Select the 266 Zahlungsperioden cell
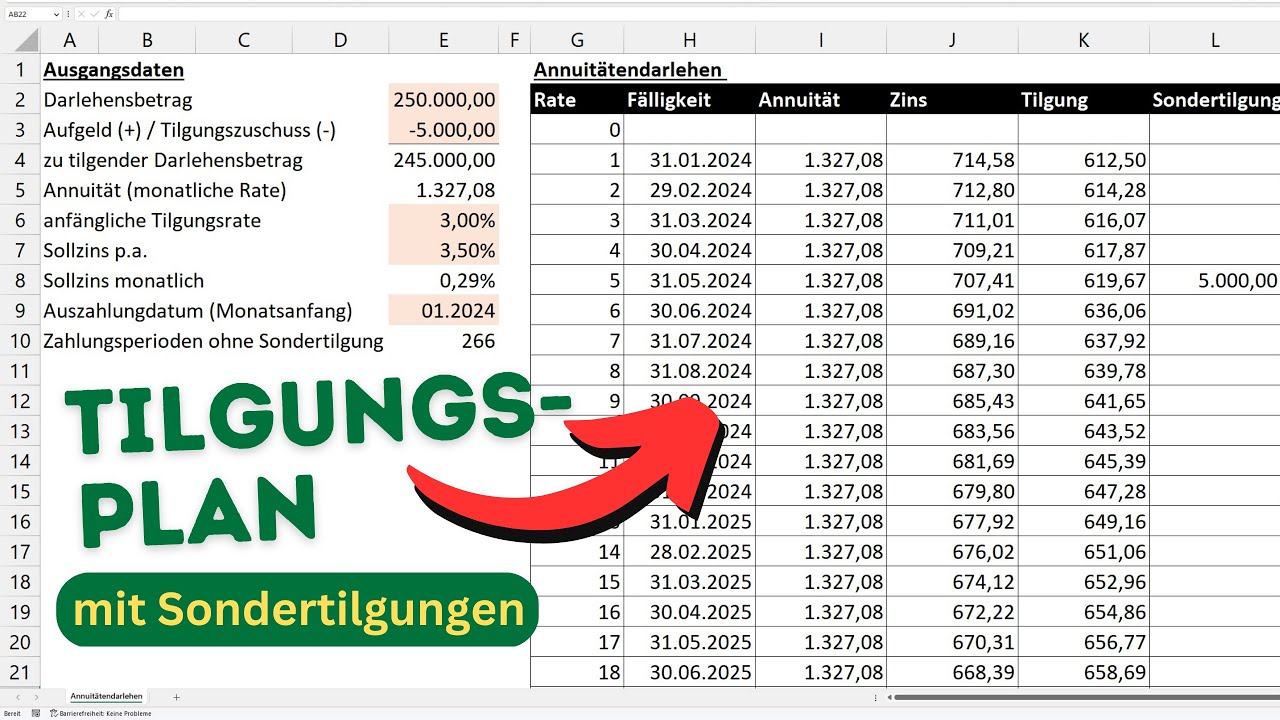This screenshot has width=1280, height=720. (x=443, y=341)
